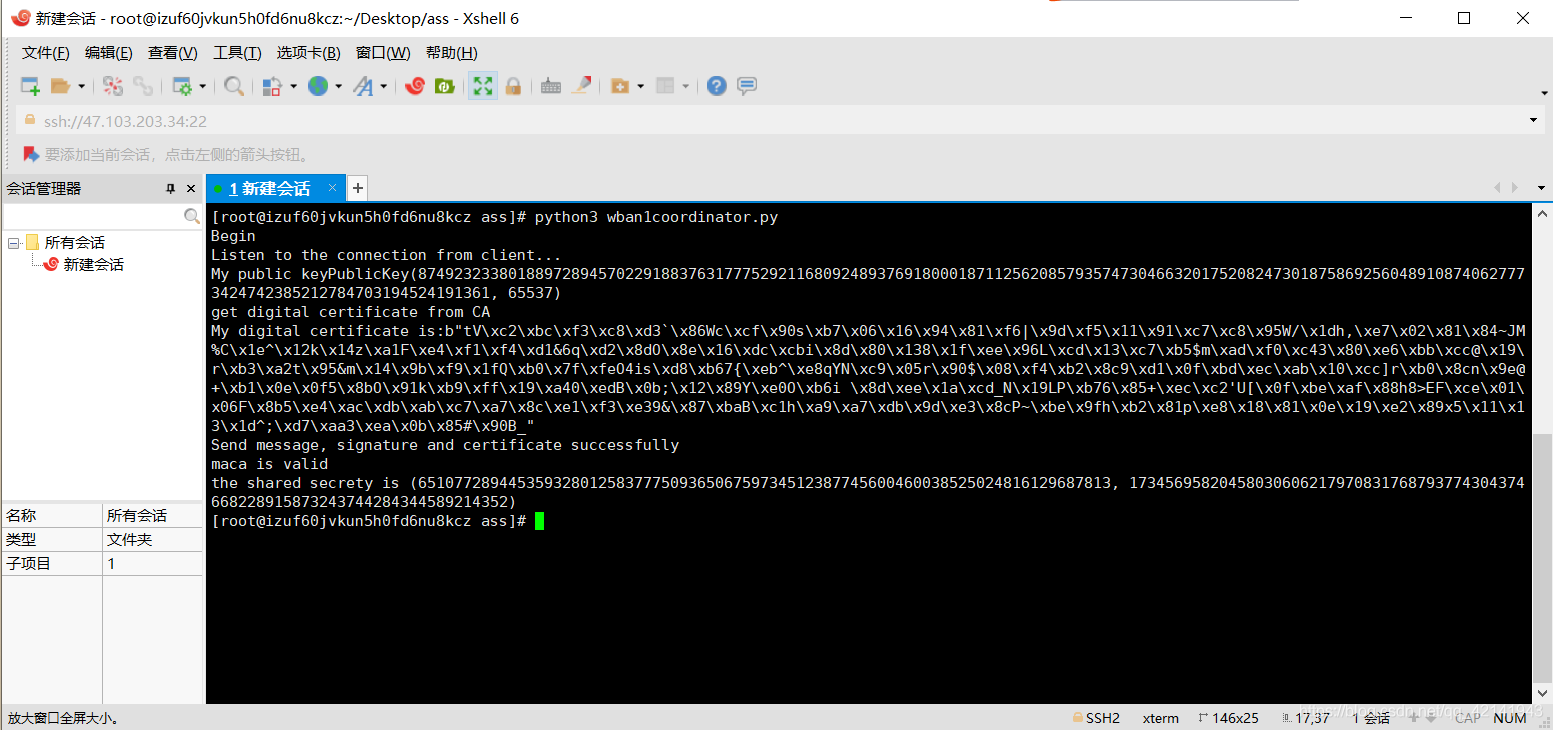Click the color scheme icon
Image resolution: width=1553 pixels, height=730 pixels.
point(272,86)
